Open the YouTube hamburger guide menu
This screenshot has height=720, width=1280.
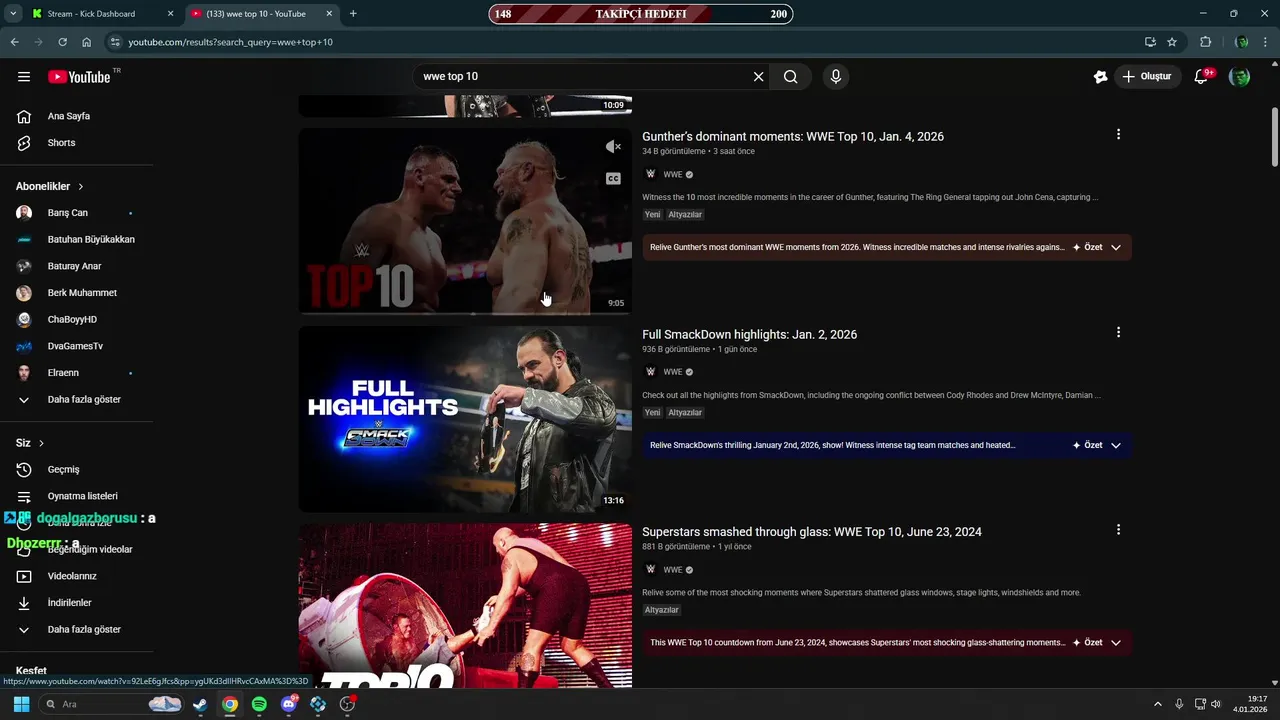(24, 77)
